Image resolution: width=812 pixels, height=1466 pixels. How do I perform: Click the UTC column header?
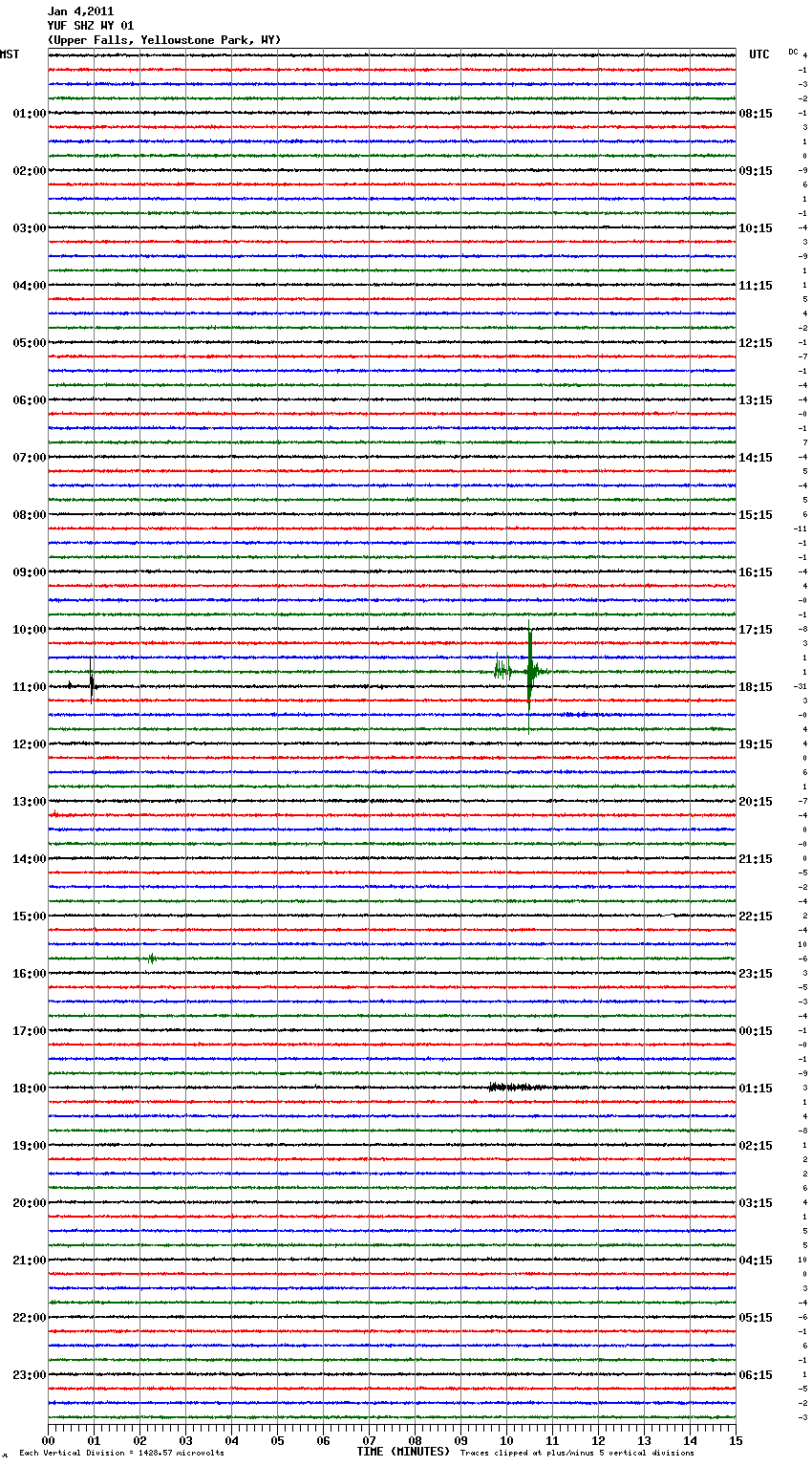[x=759, y=54]
